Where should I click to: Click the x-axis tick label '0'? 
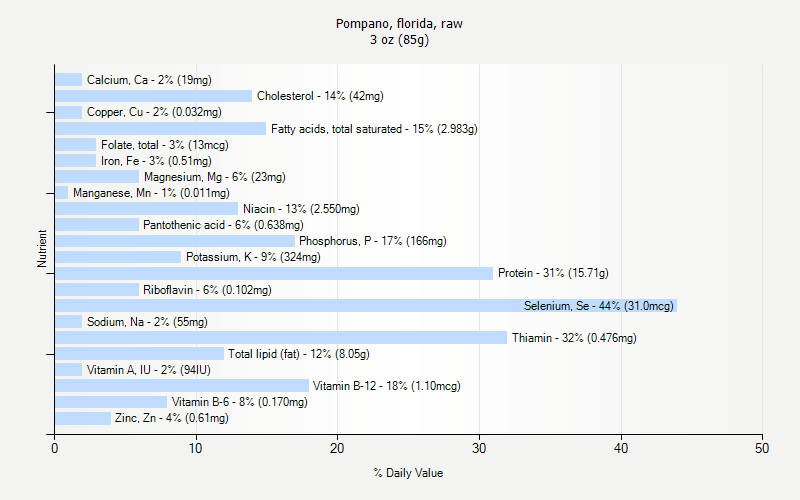pos(55,448)
